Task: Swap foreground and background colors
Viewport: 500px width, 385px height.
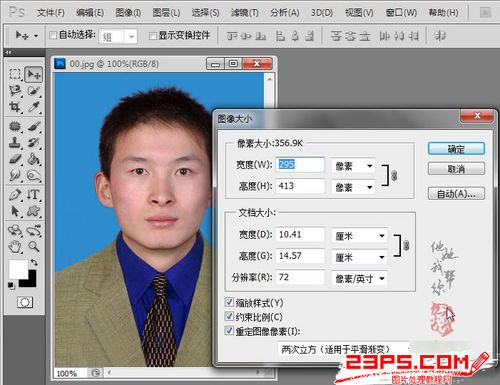Action: [x=34, y=262]
